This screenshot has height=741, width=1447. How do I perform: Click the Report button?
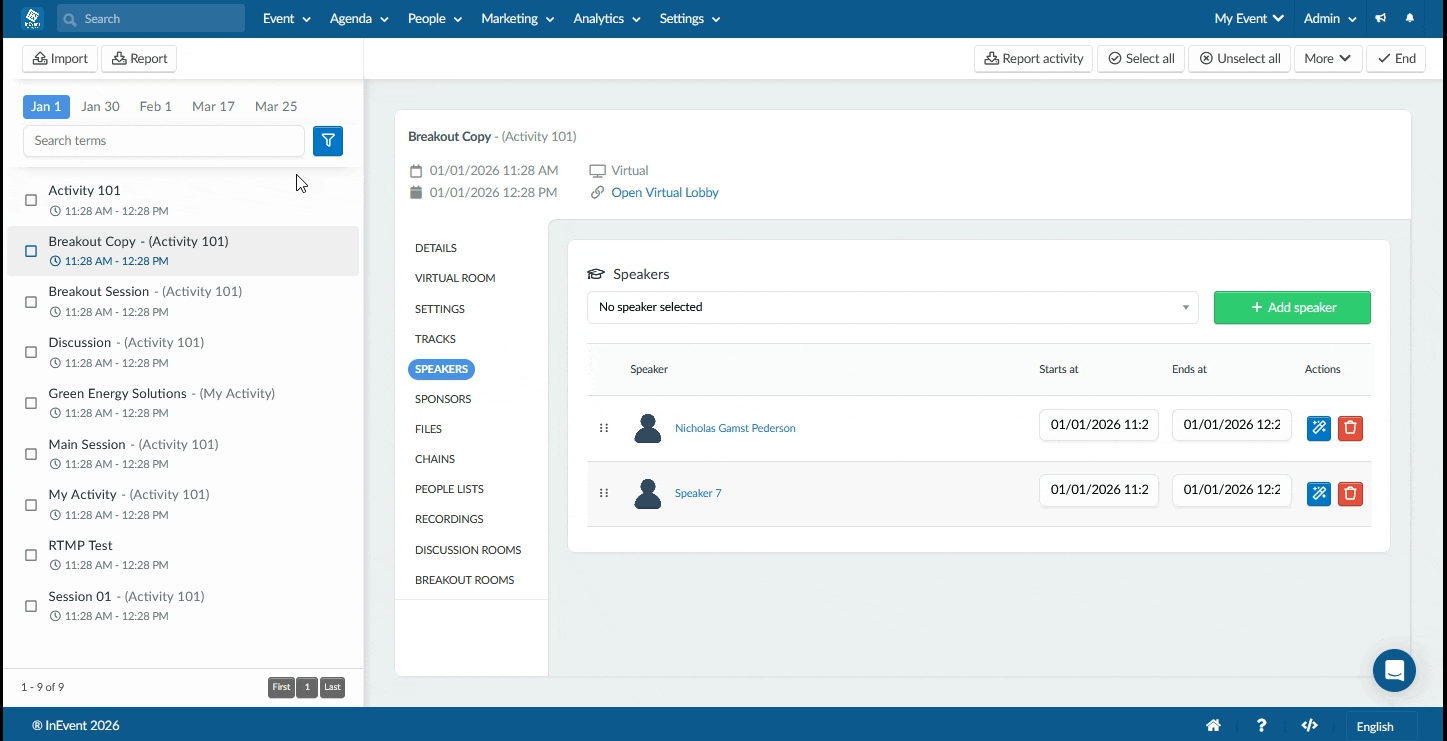pos(139,59)
